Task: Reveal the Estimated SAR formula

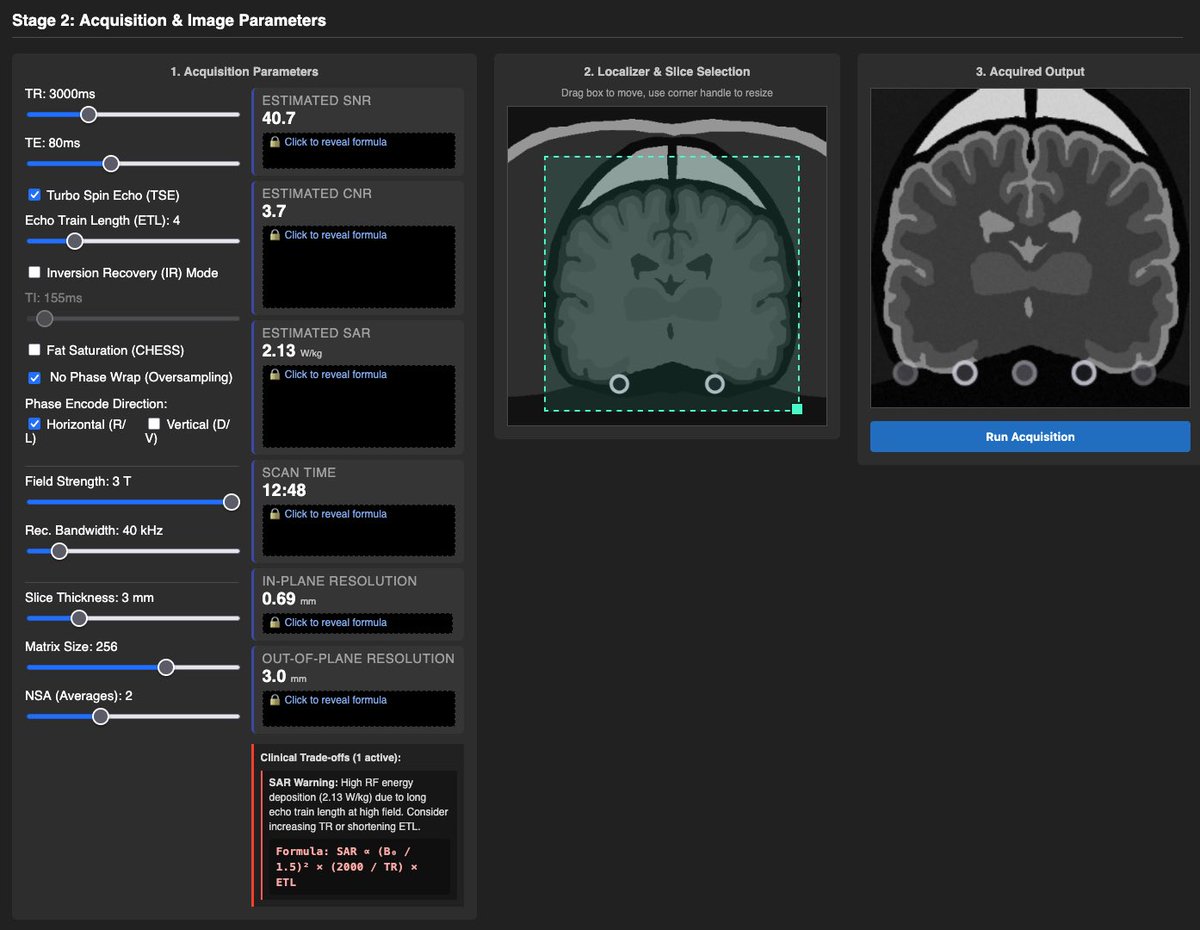Action: (x=359, y=407)
